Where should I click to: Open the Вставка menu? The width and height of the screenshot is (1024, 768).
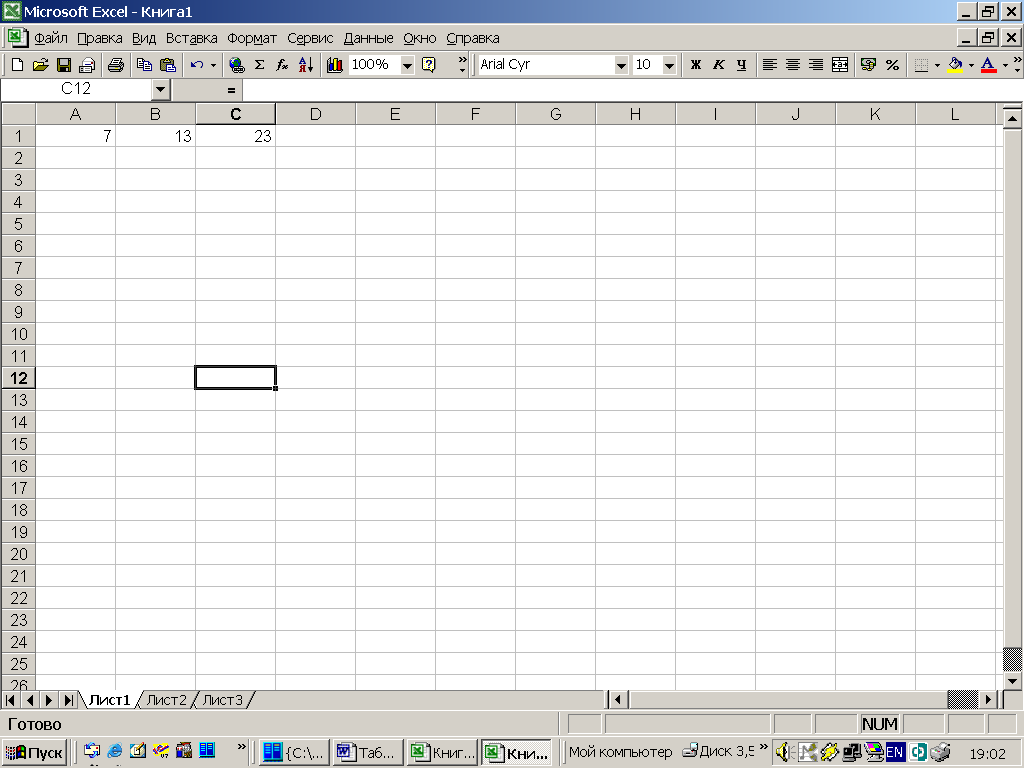(x=191, y=39)
